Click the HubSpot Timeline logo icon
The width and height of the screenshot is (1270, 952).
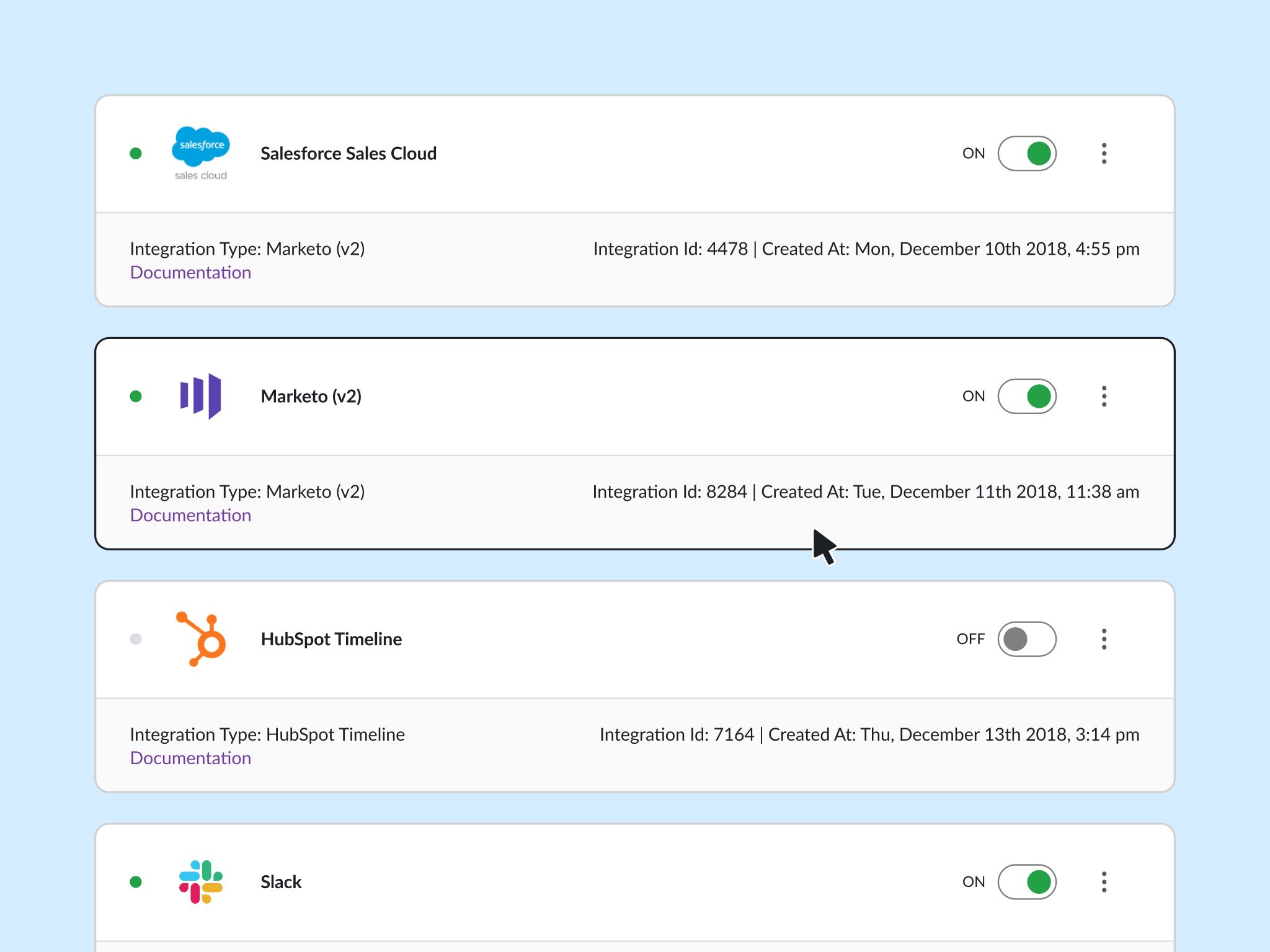[x=200, y=639]
